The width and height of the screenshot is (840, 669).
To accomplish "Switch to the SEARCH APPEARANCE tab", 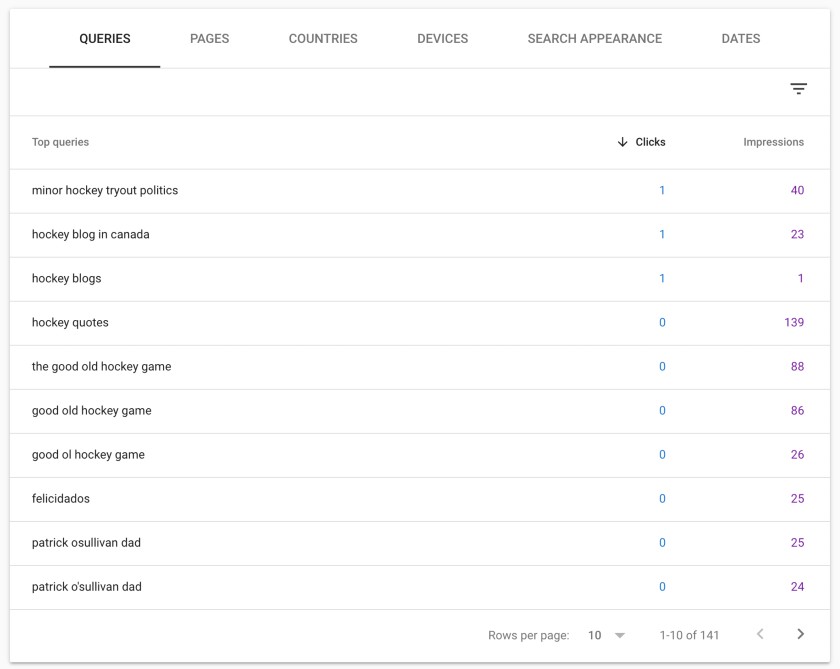I will point(592,38).
